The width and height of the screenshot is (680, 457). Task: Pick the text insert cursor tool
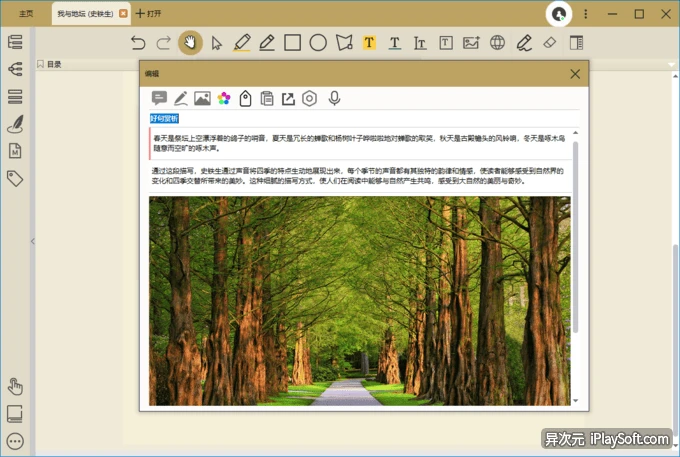(x=420, y=43)
